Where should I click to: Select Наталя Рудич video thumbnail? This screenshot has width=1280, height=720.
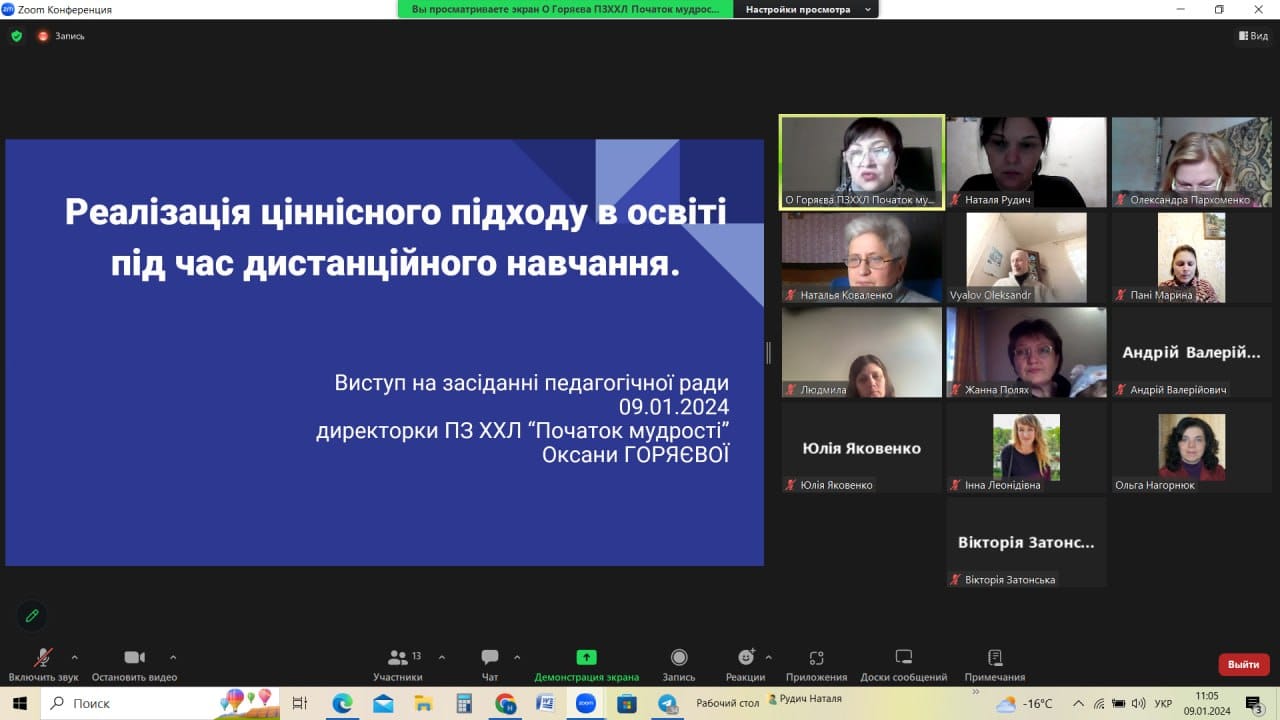[1026, 161]
